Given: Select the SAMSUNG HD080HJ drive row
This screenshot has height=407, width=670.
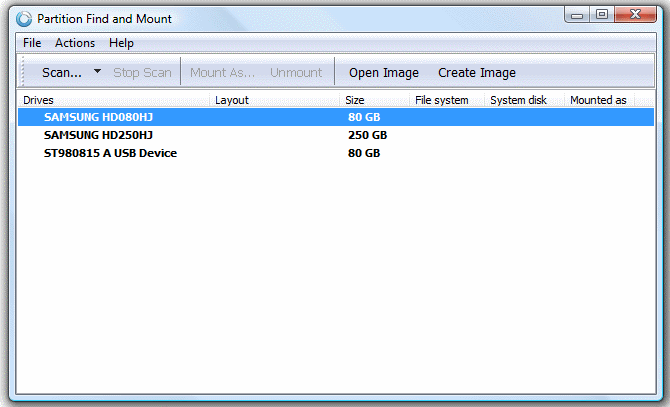Looking at the screenshot, I should (336, 117).
